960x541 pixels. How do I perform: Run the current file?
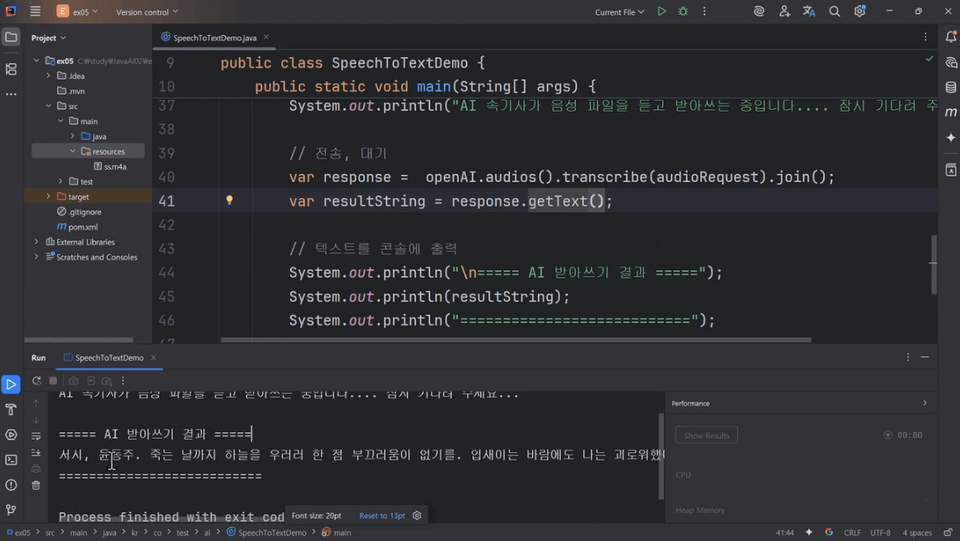pyautogui.click(x=661, y=11)
